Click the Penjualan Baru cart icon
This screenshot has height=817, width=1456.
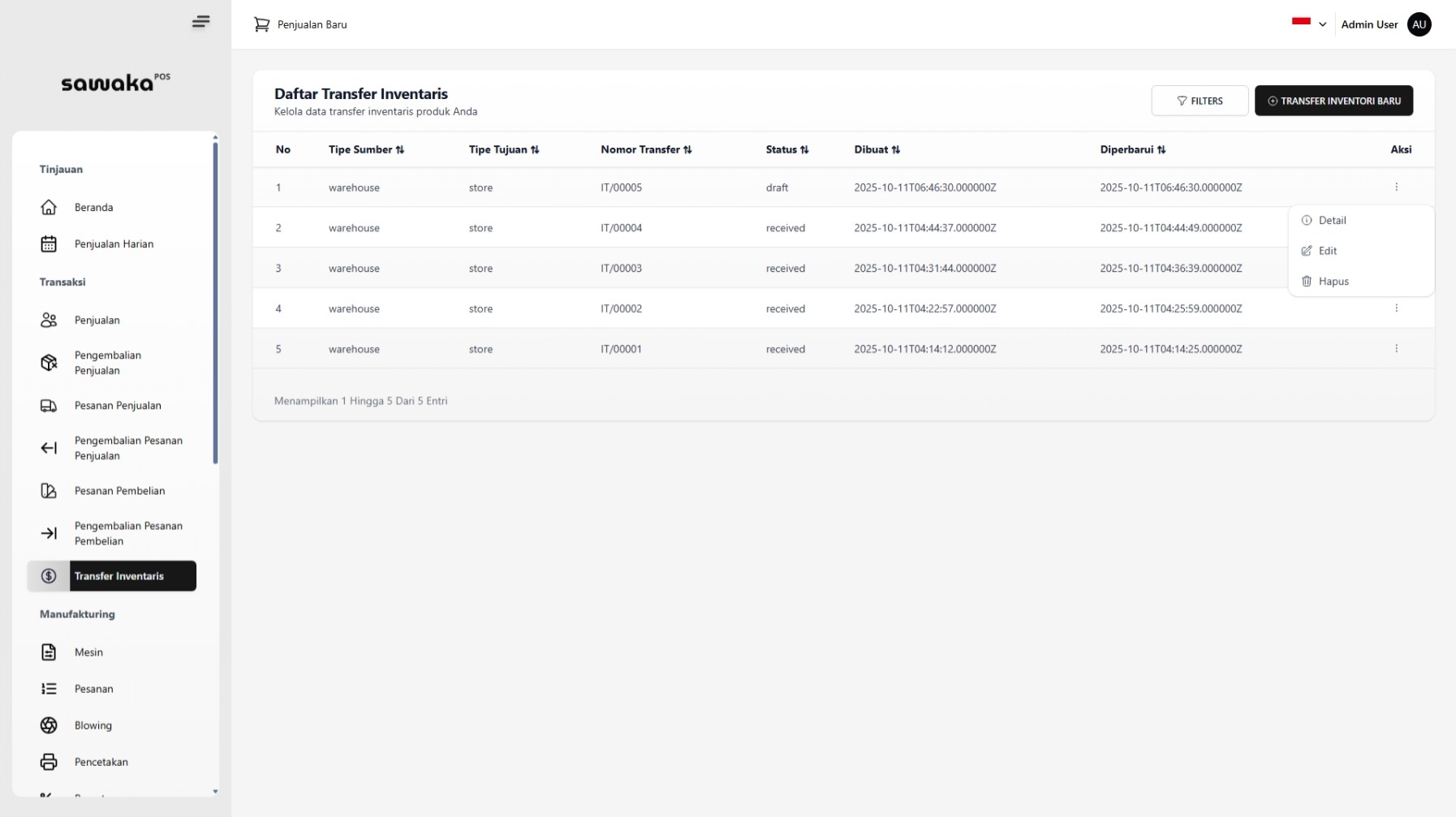pos(261,25)
